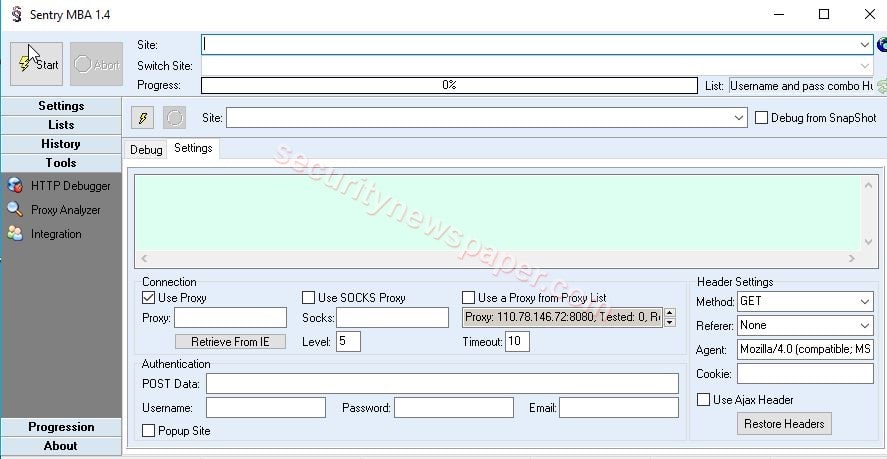Click the Email input field

click(619, 407)
